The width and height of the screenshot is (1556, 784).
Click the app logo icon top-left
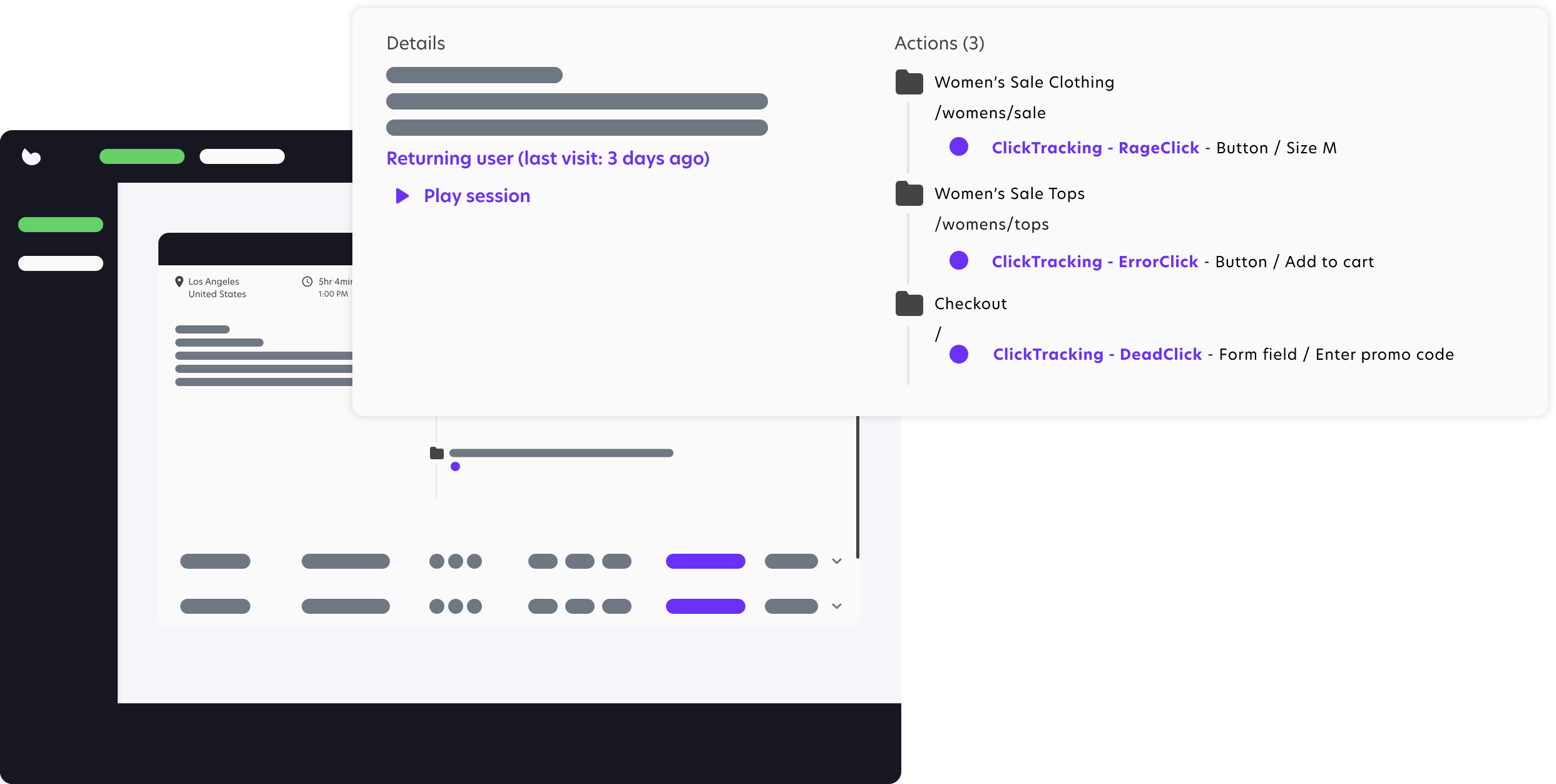point(30,156)
